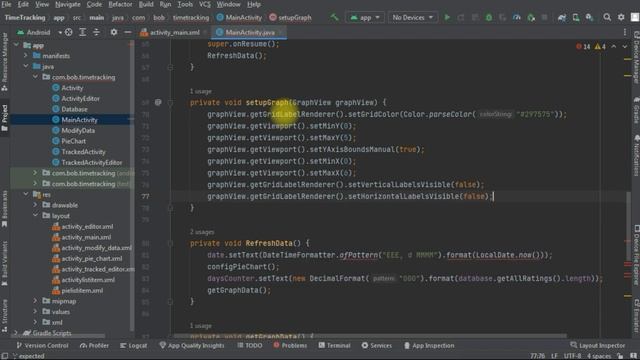Open the Profiler tool window
This screenshot has height=360, width=640.
point(94,345)
